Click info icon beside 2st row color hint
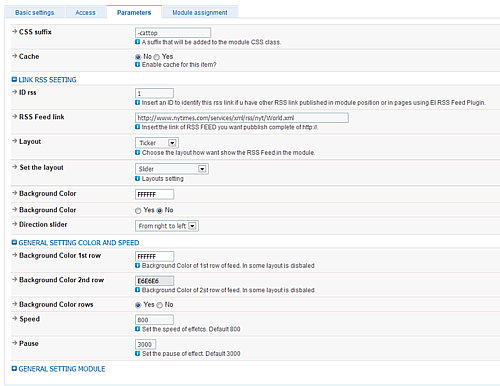This screenshot has height=386, width=500. point(137,290)
